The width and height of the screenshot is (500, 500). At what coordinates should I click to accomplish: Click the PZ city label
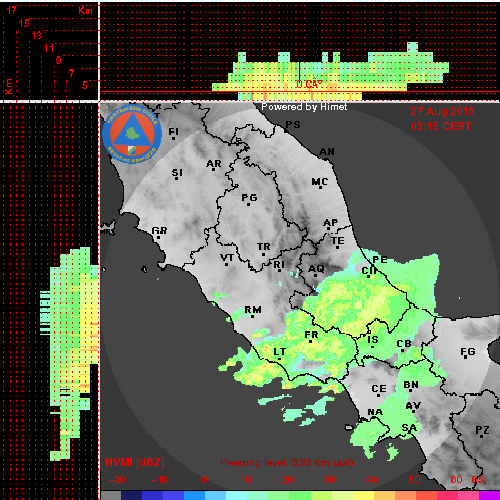click(482, 430)
